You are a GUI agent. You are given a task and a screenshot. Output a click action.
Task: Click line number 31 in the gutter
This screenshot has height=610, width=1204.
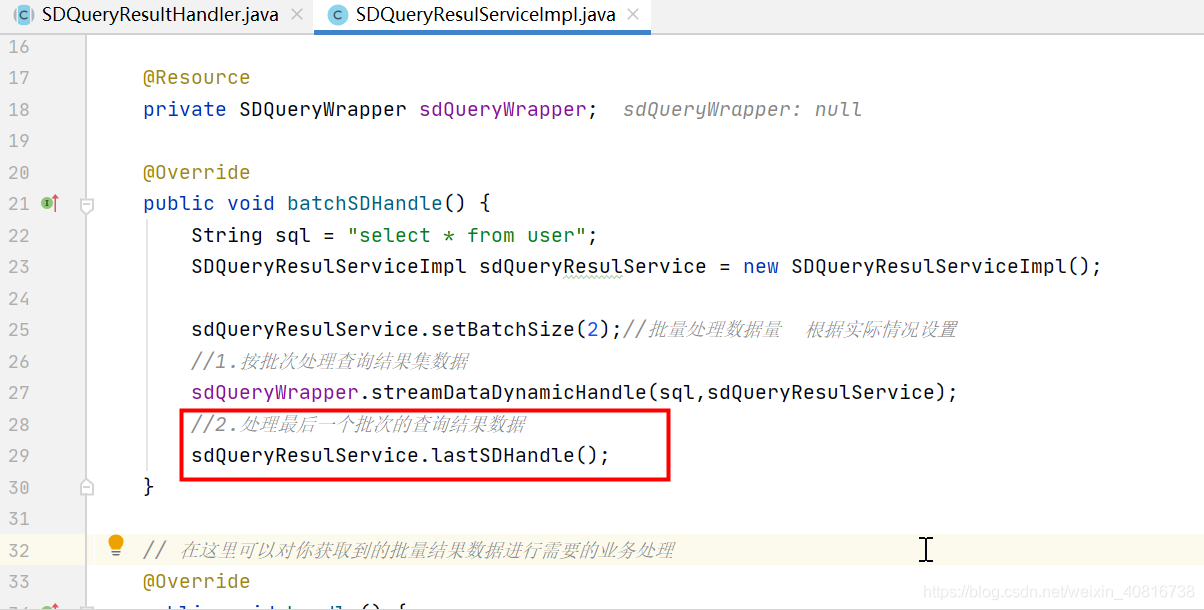19,518
